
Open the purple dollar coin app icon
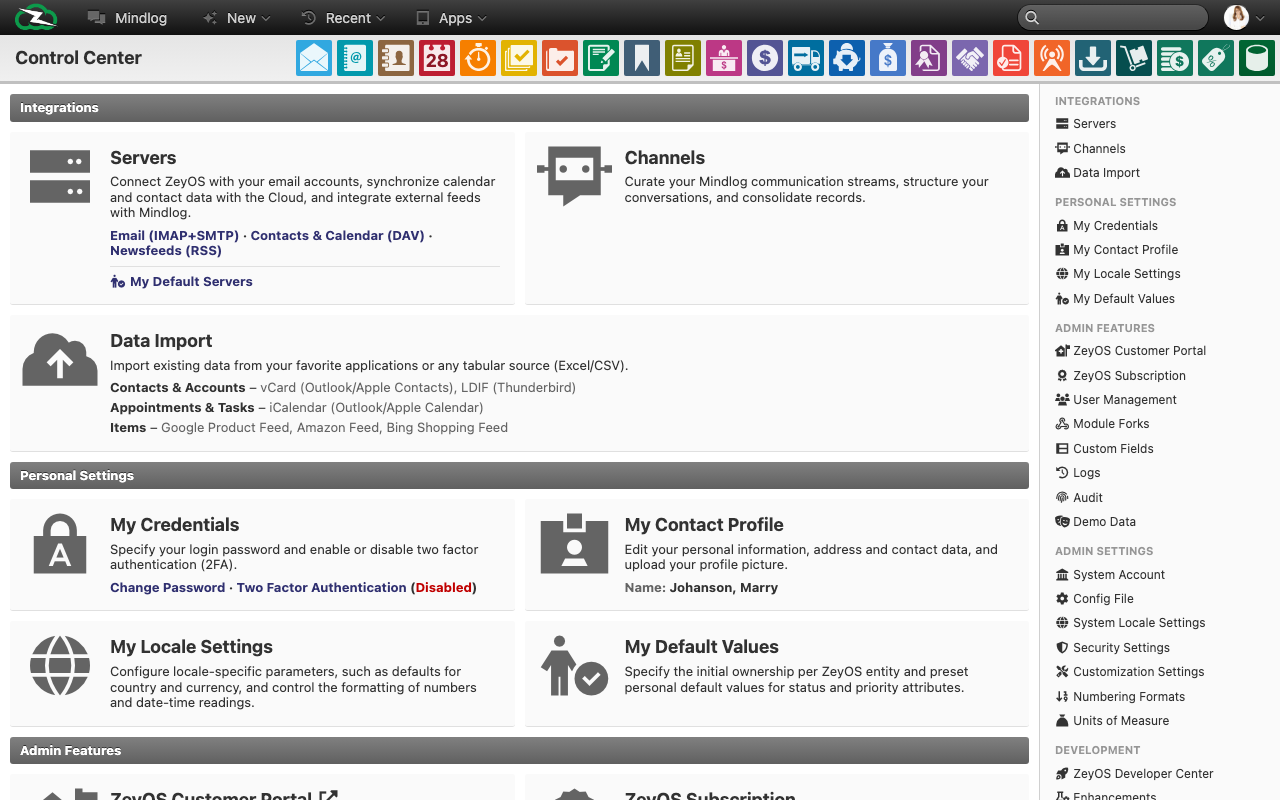pyautogui.click(x=765, y=58)
